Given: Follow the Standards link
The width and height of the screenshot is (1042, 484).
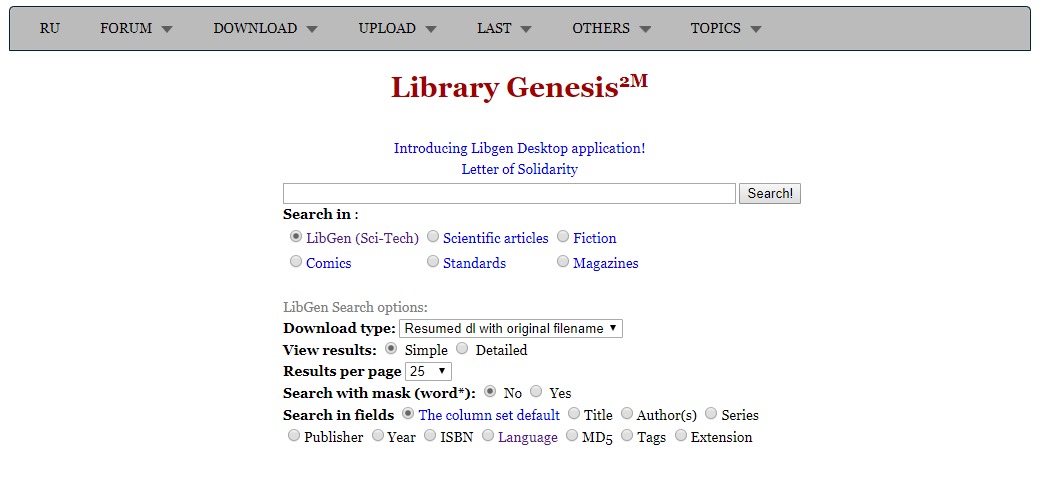Looking at the screenshot, I should 474,263.
